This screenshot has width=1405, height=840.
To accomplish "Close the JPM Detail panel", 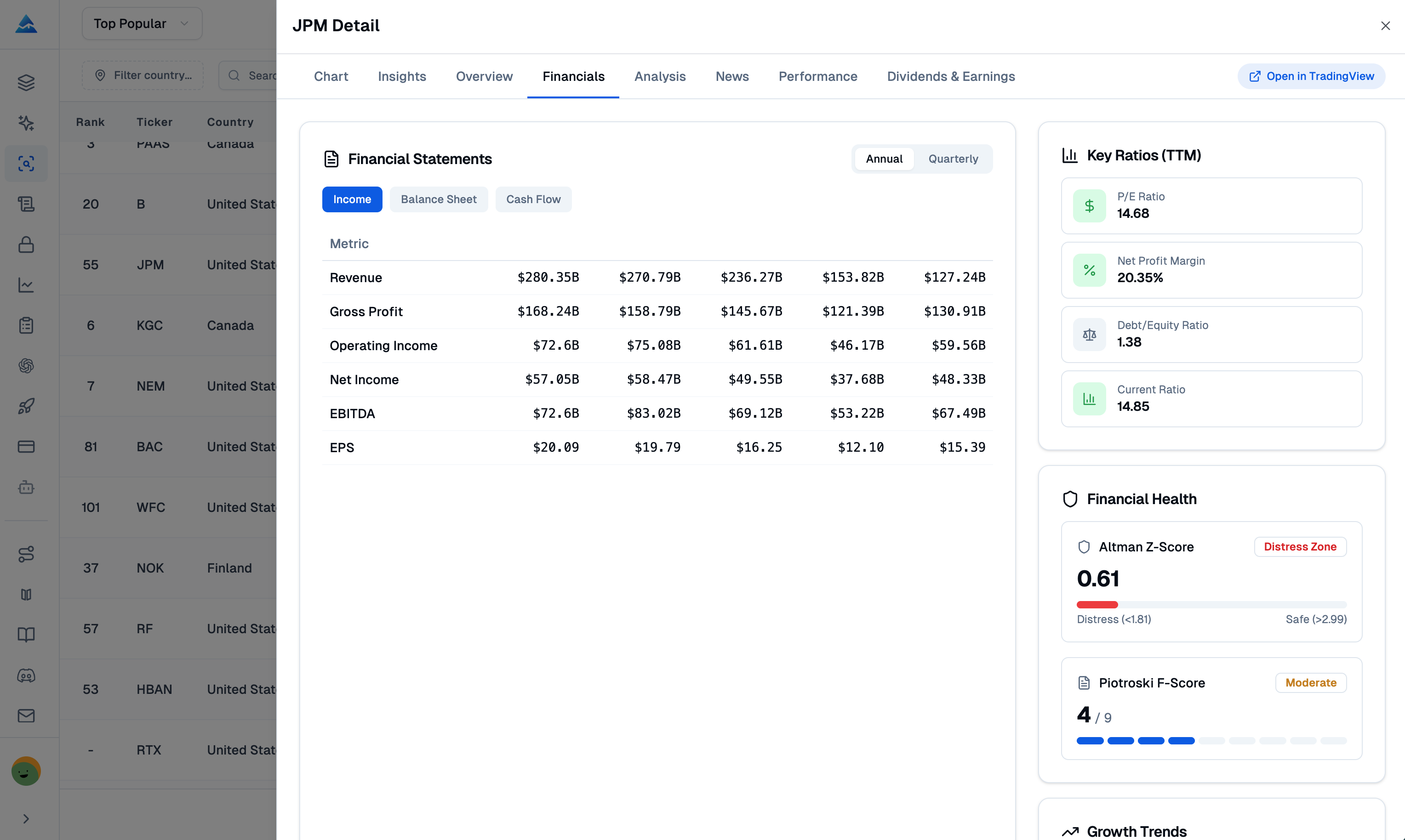I will point(1386,25).
